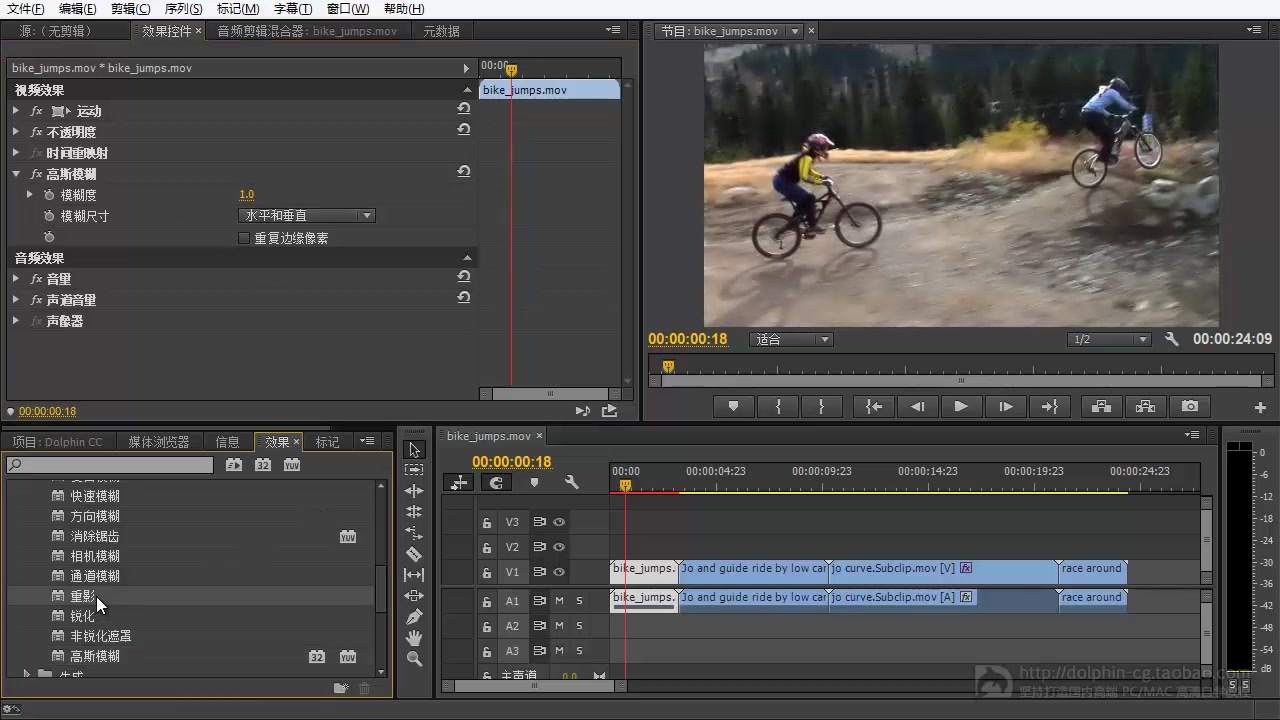
Task: Go to In point
Action: [x=874, y=407]
